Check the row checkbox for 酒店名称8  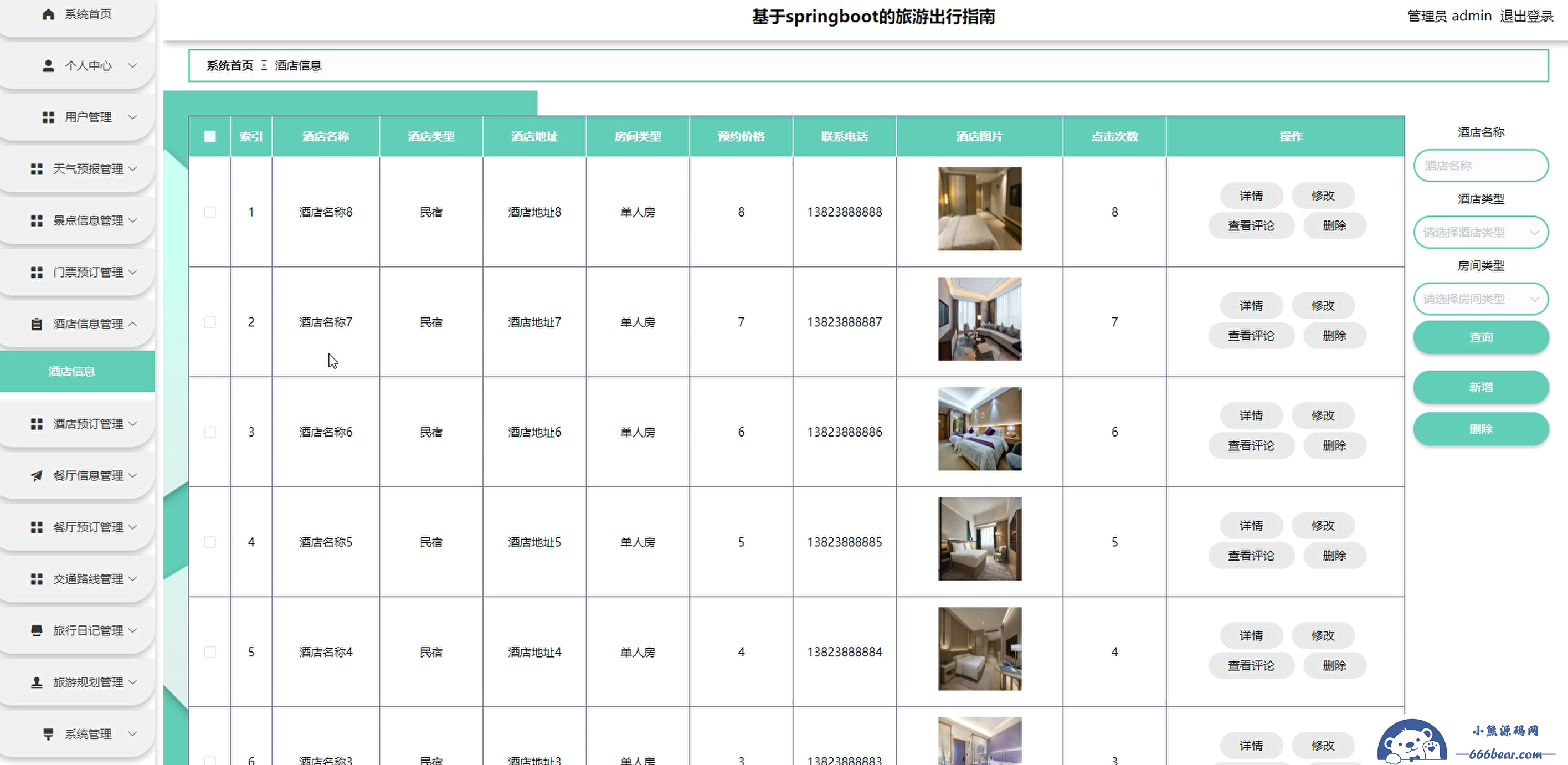coord(210,212)
